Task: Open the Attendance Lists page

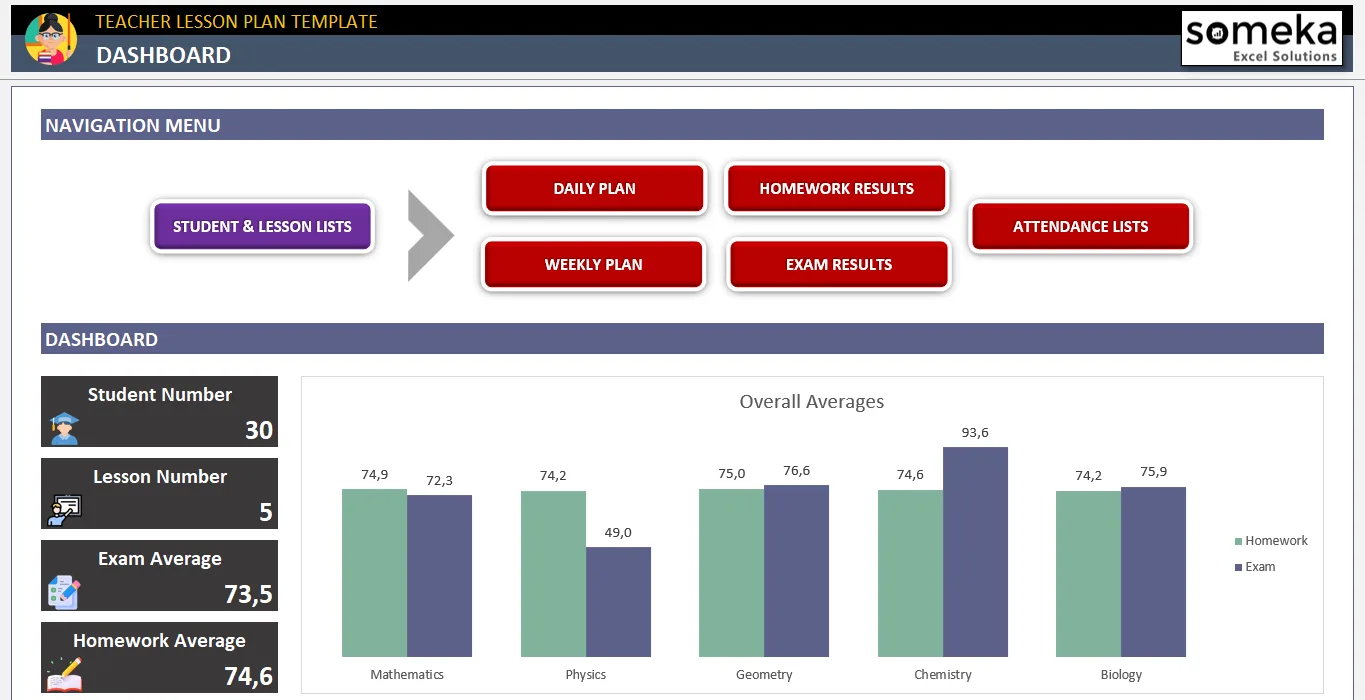Action: (x=1081, y=226)
